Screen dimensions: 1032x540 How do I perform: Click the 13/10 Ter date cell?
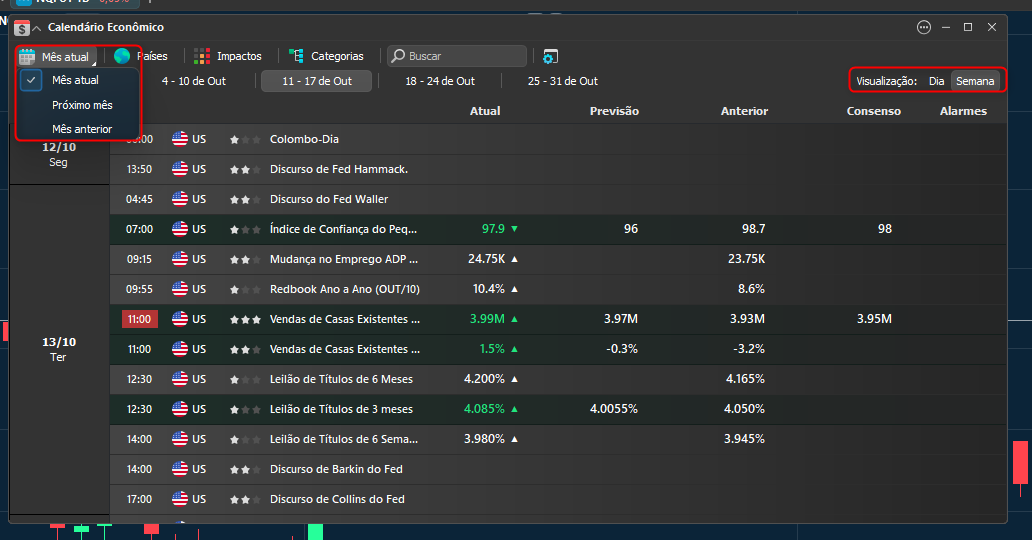click(x=59, y=350)
